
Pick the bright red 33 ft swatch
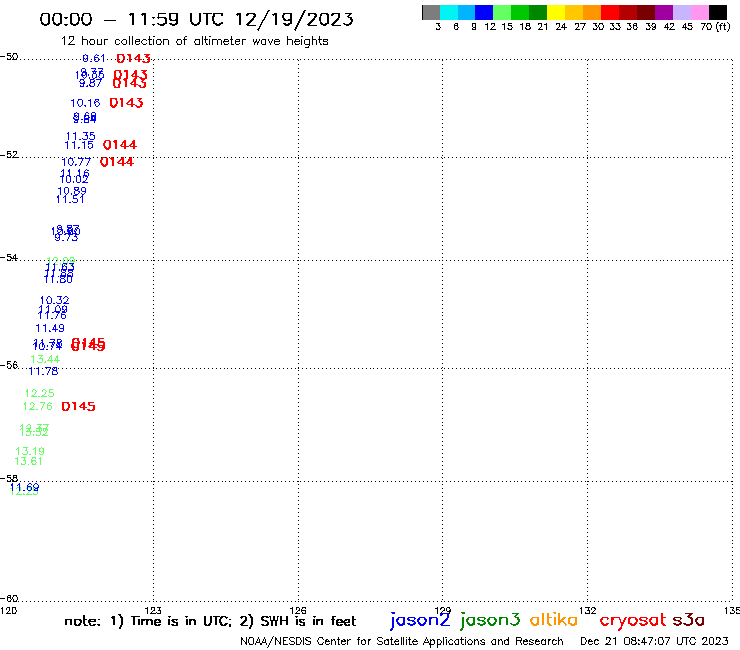click(610, 12)
